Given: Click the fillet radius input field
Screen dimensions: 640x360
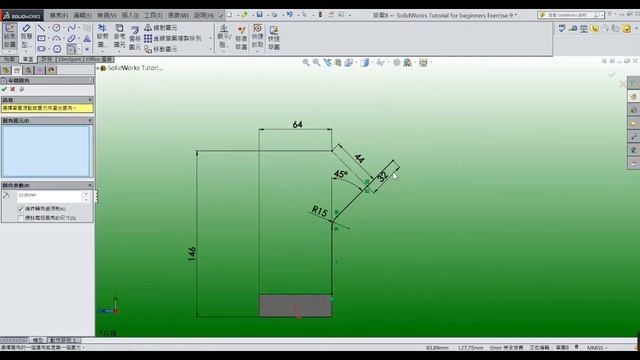Looking at the screenshot, I should pos(49,196).
